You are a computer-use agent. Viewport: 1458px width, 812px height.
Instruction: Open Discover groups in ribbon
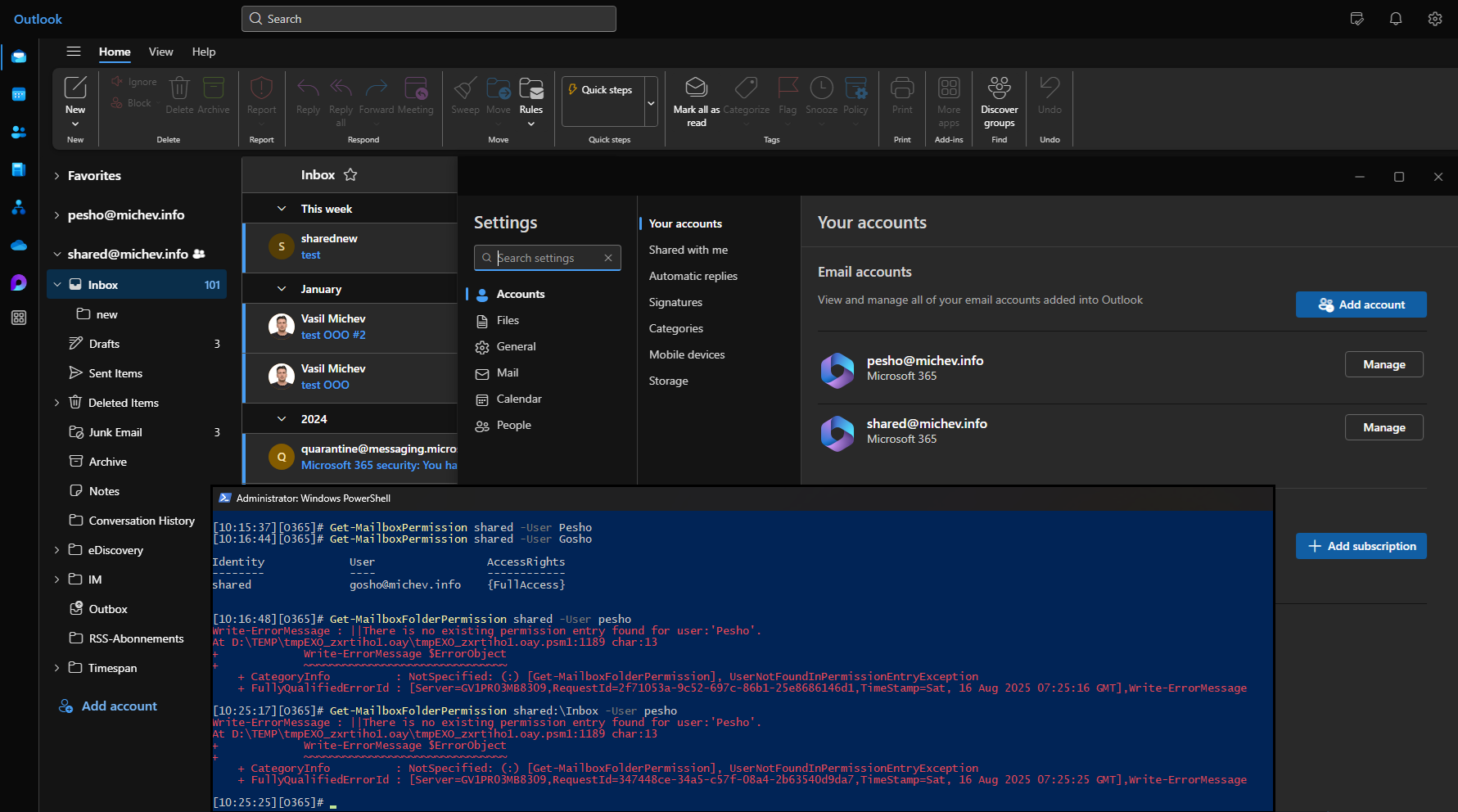pos(999,88)
